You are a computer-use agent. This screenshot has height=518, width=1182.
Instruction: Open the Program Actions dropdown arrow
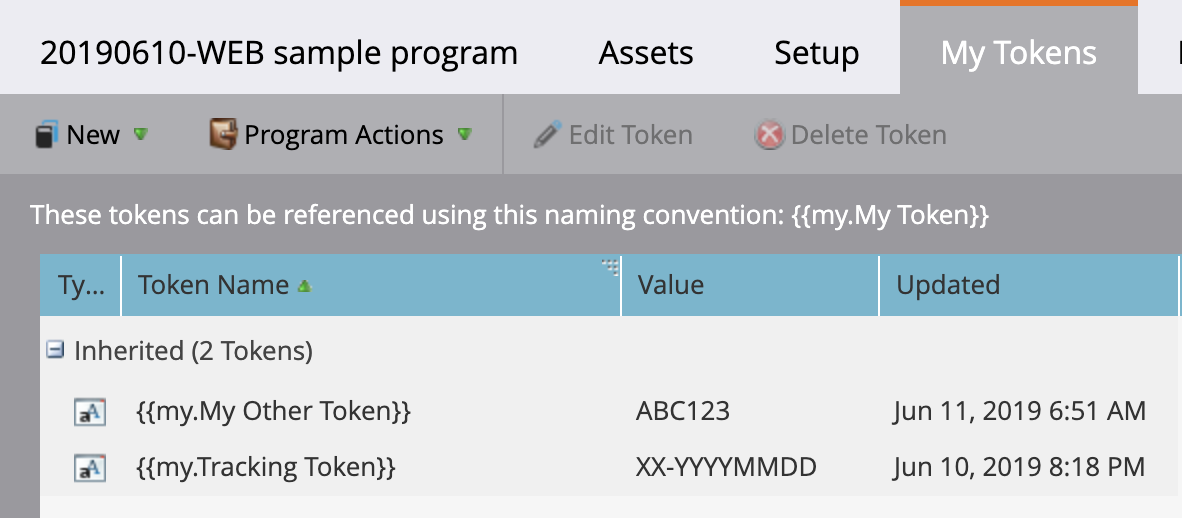click(x=464, y=134)
